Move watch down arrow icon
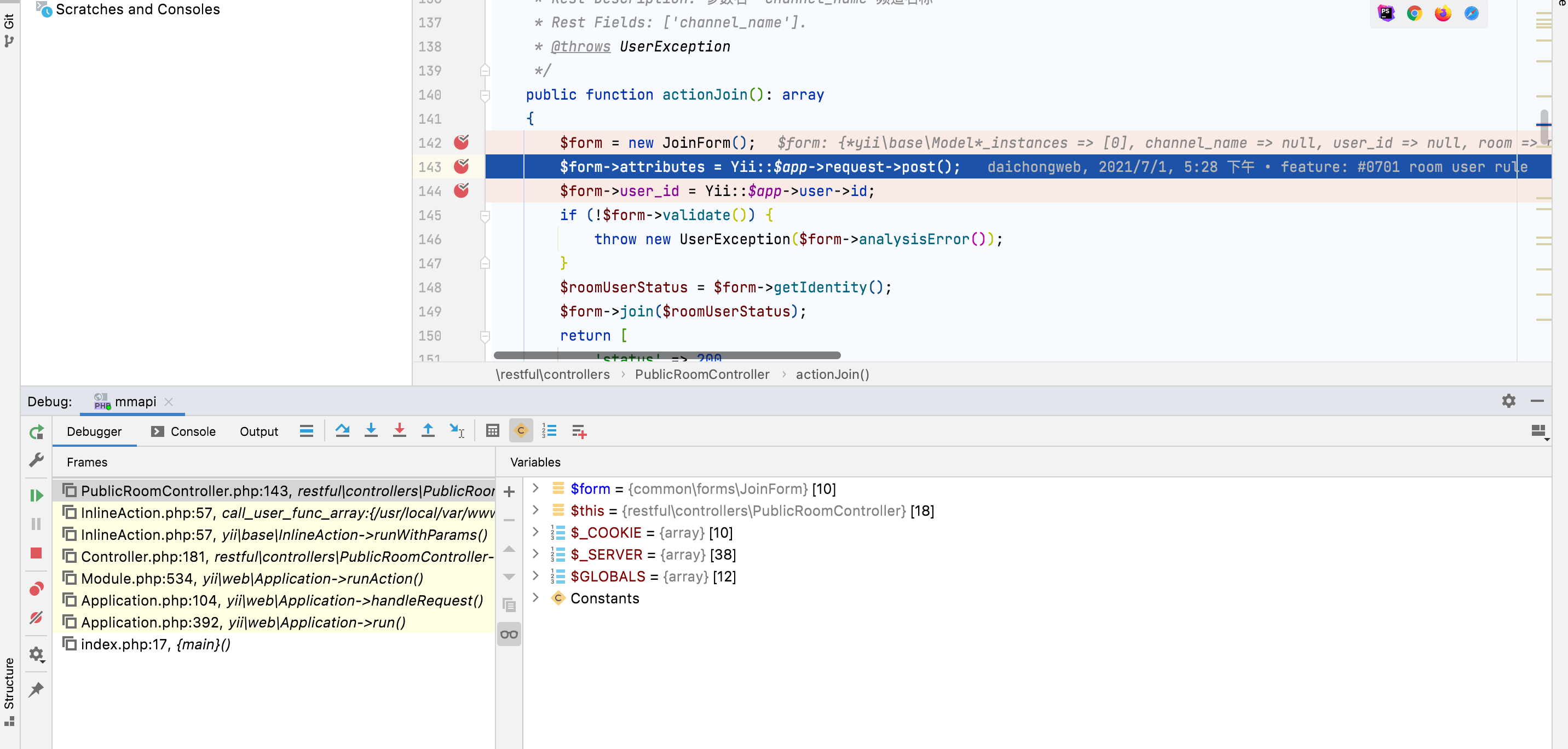This screenshot has height=749, width=1568. (x=510, y=577)
